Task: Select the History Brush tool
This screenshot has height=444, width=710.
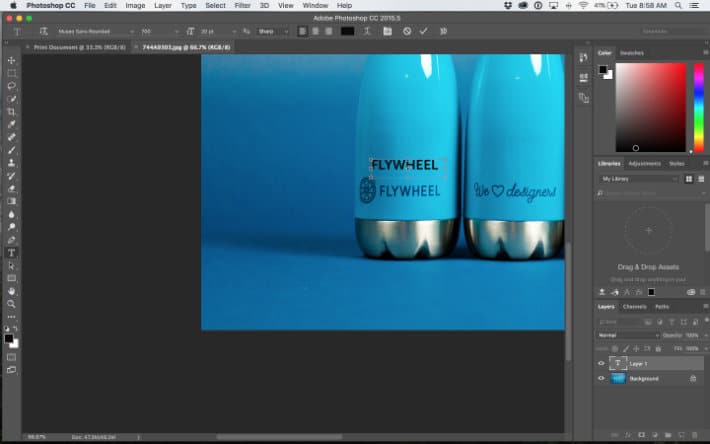Action: coord(12,176)
